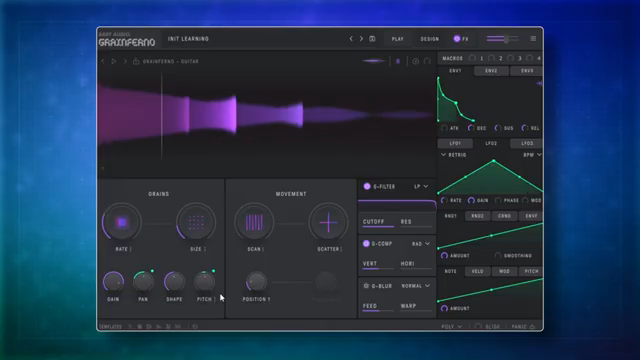
Task: Select the previous sample arrow
Action: (x=103, y=61)
